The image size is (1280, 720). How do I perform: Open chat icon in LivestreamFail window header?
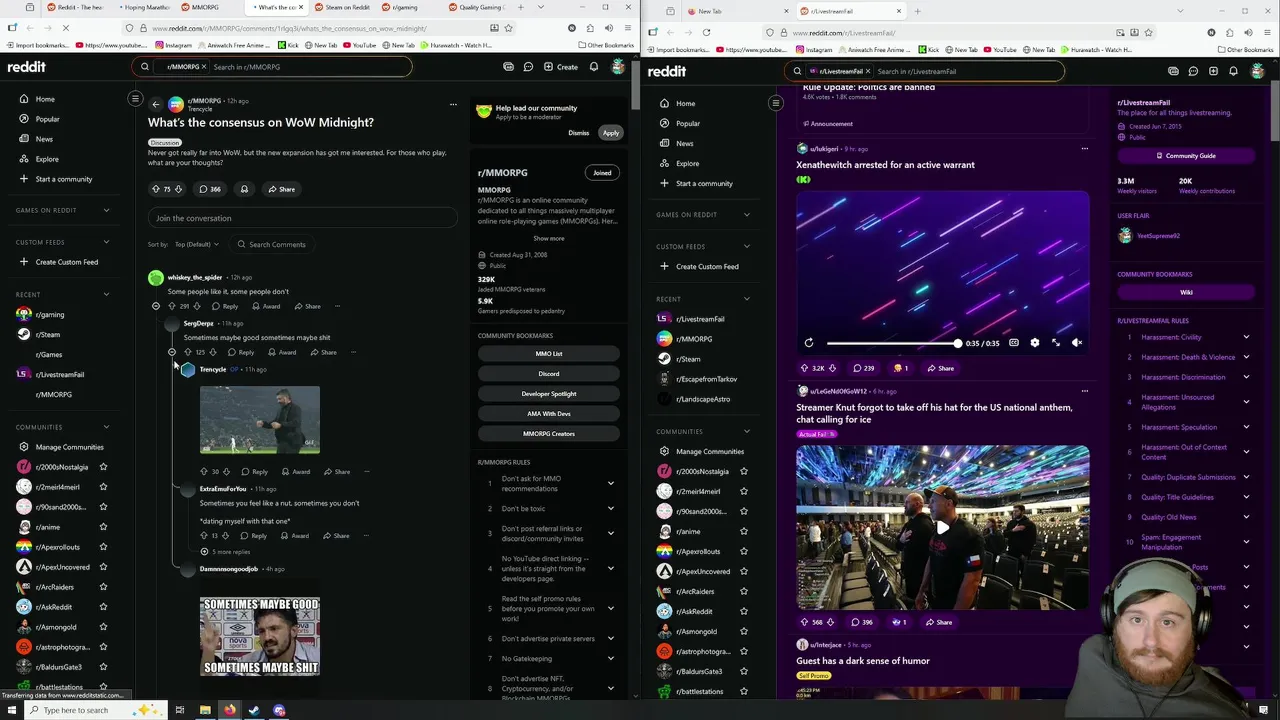point(1193,71)
